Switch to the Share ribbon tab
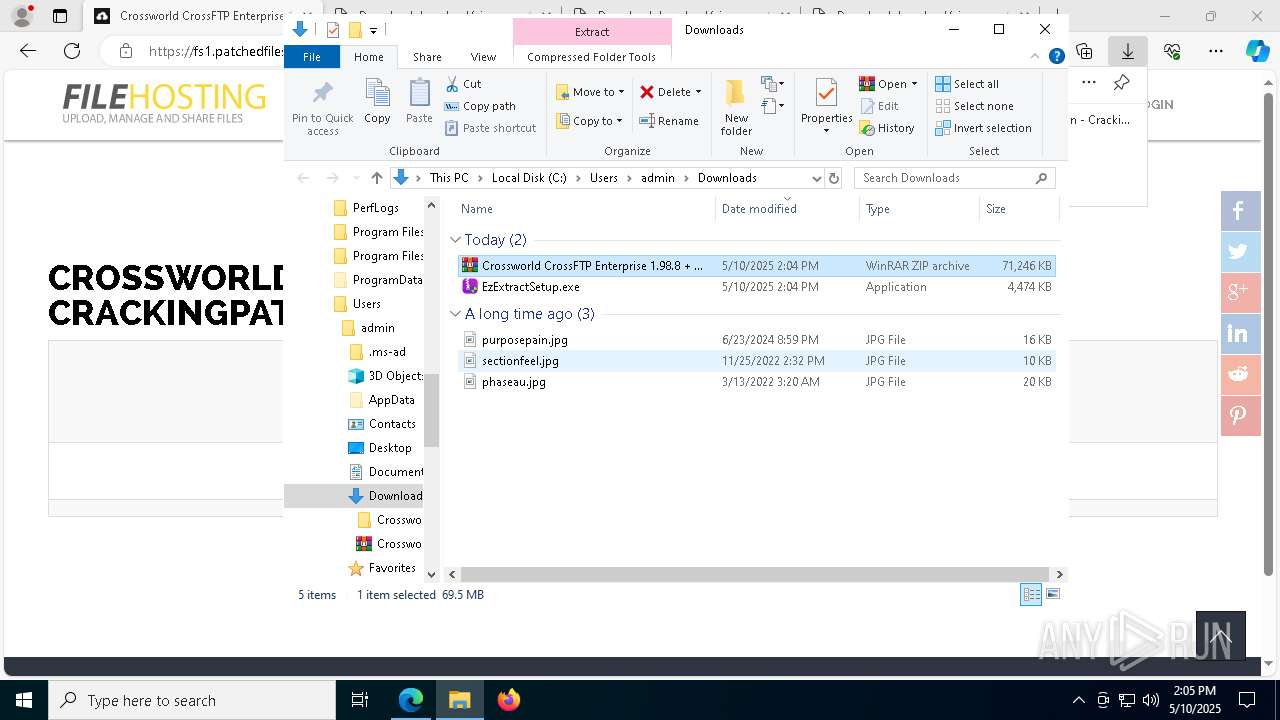 pos(427,57)
